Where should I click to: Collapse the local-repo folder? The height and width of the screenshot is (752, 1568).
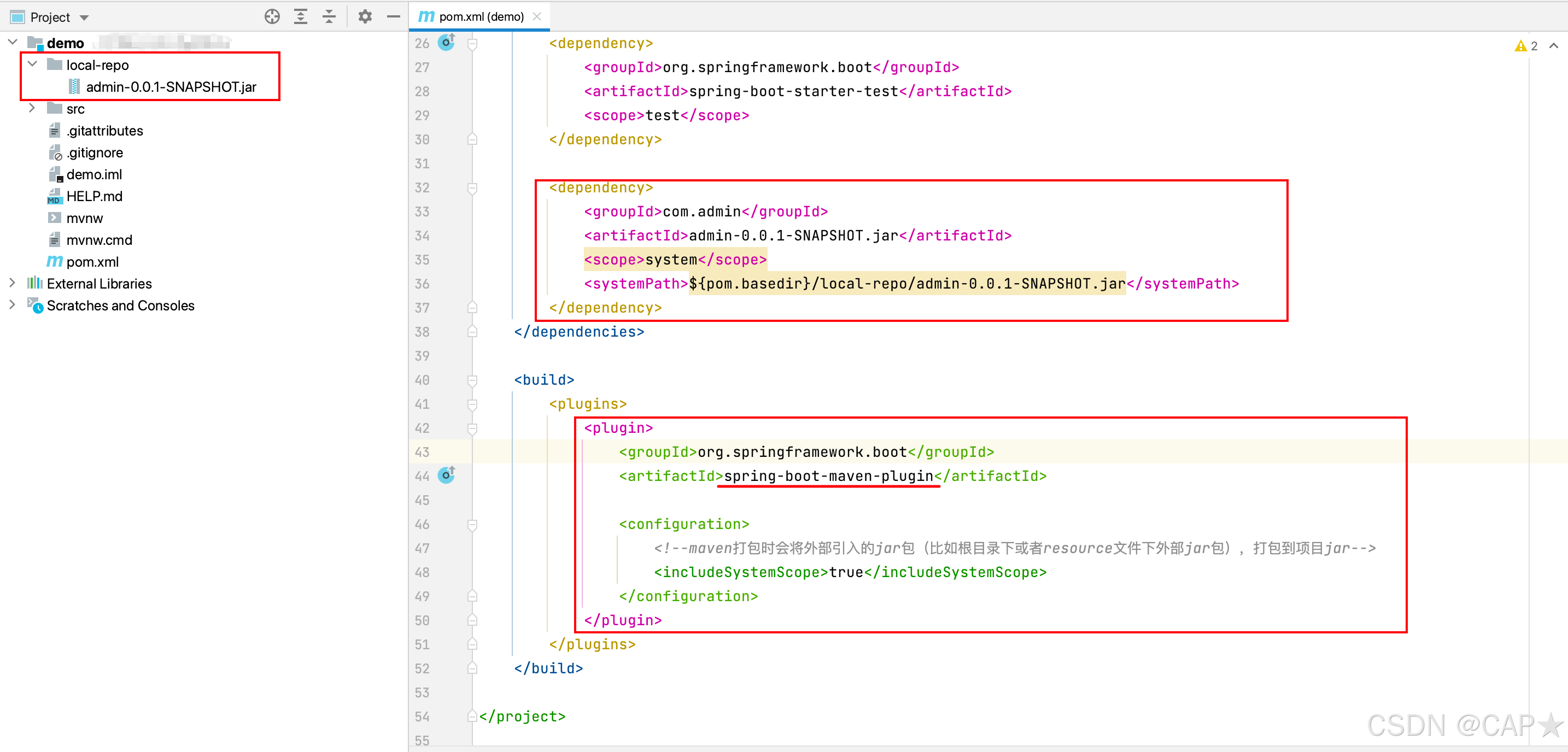33,64
